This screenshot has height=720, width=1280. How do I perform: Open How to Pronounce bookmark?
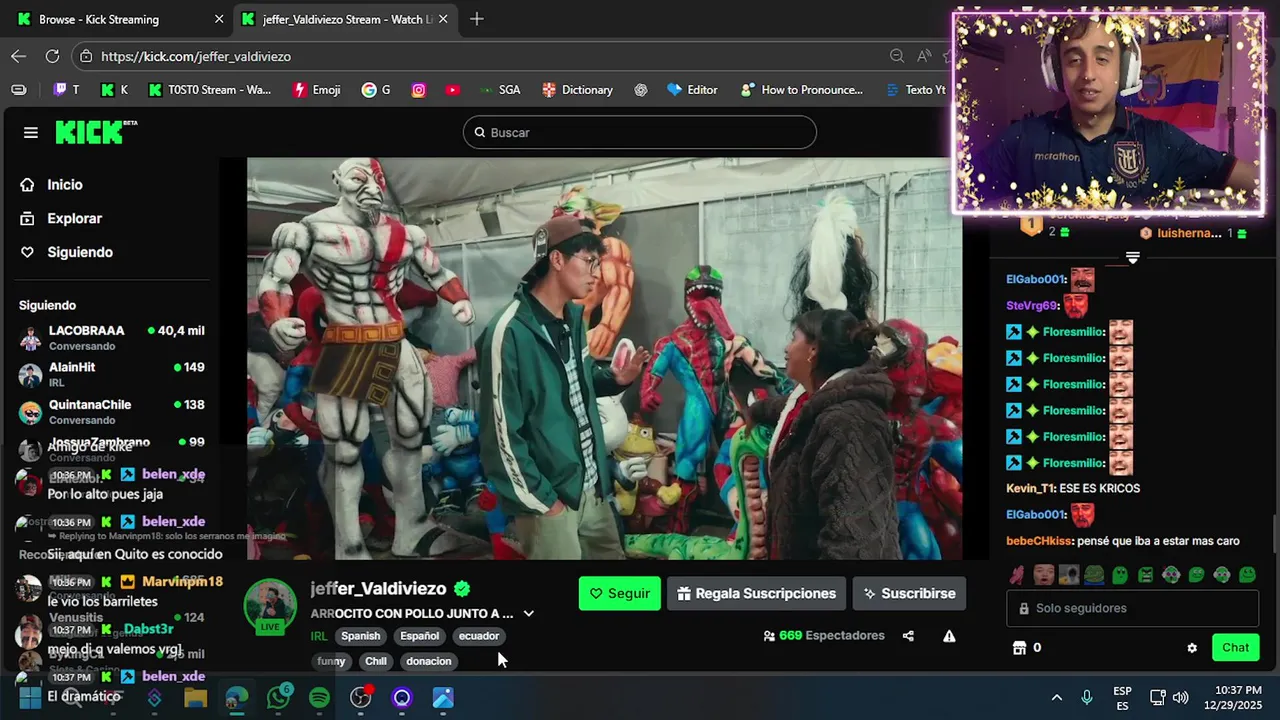tap(802, 90)
